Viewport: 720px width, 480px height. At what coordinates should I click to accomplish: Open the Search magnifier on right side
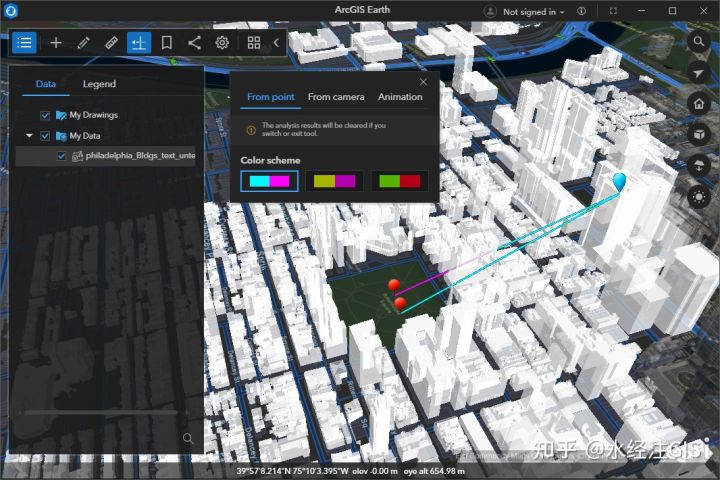(x=698, y=42)
